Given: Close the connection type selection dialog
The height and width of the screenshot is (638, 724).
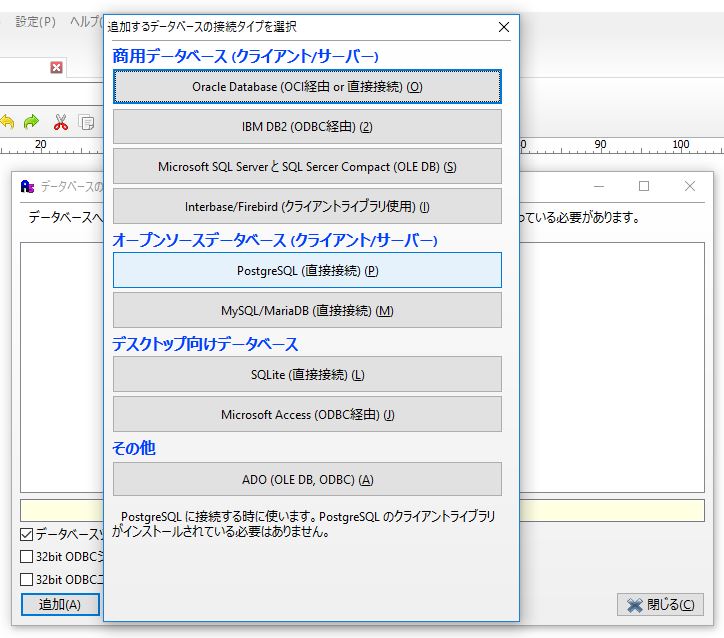Looking at the screenshot, I should (504, 27).
